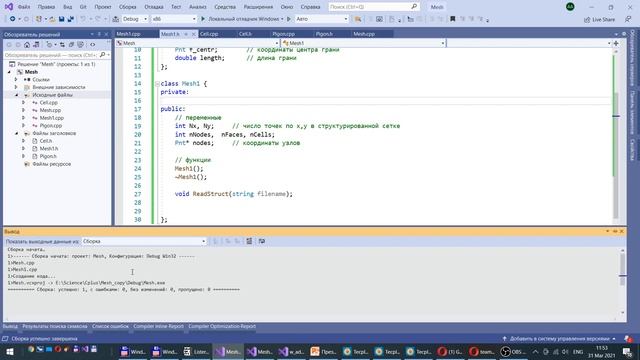Expand the Ссылки node
This screenshot has height=360, width=640.
click(x=16, y=80)
